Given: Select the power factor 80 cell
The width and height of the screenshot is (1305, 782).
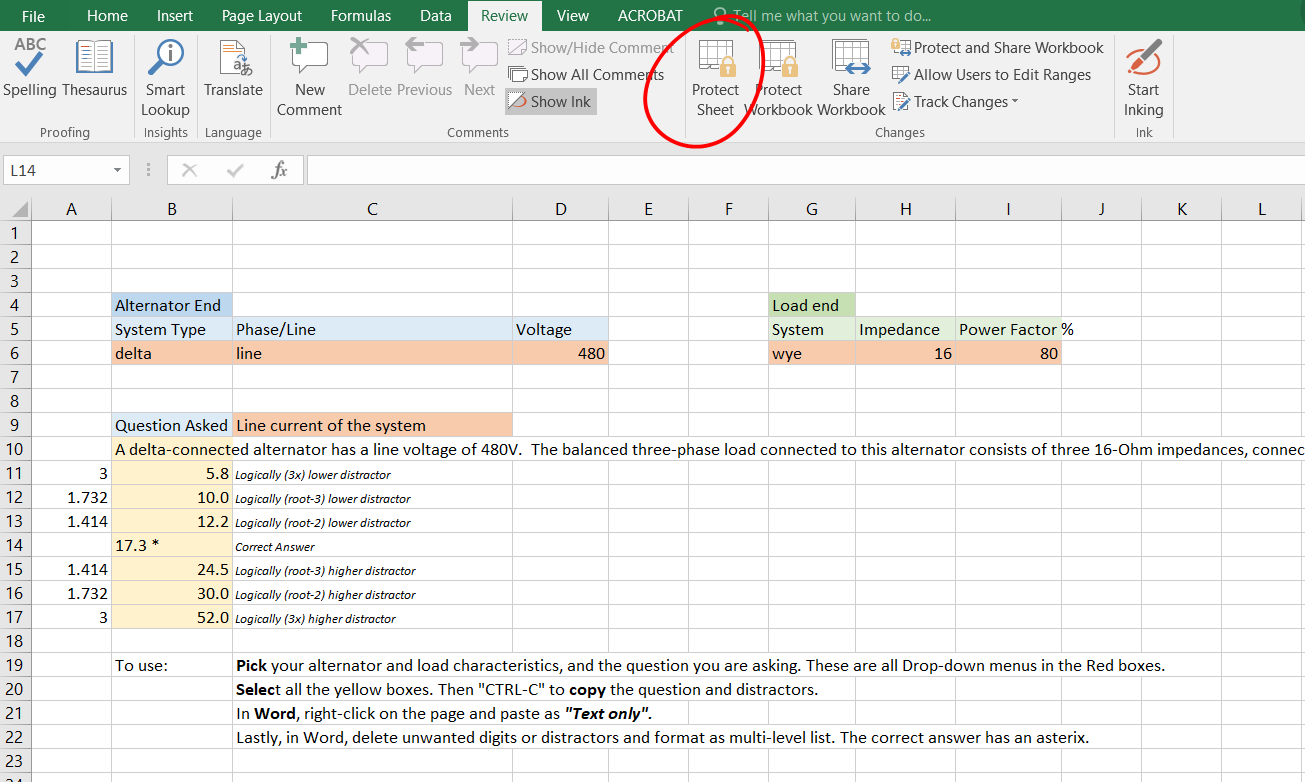Looking at the screenshot, I should [1008, 353].
